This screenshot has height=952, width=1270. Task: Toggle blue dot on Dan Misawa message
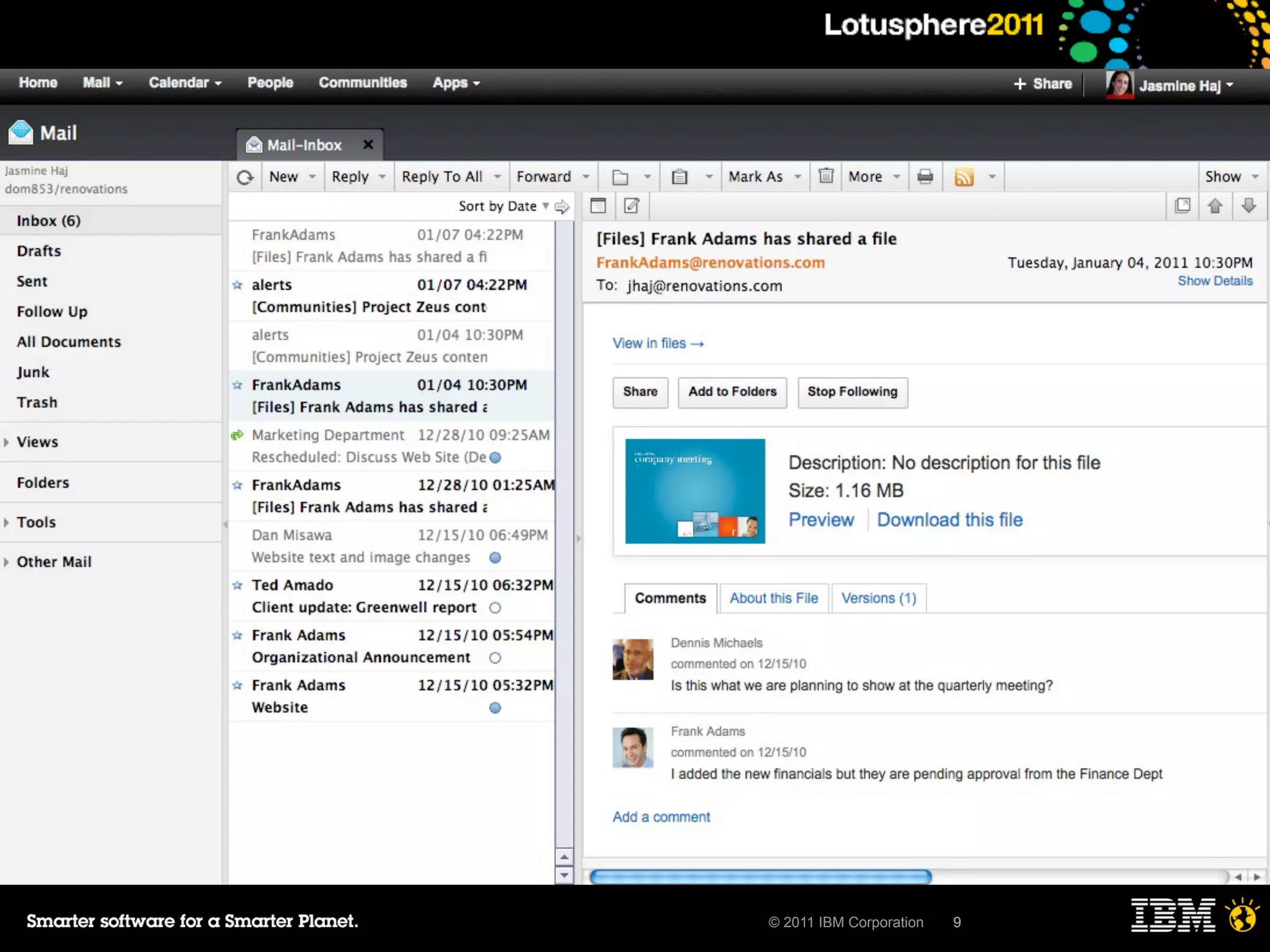pyautogui.click(x=495, y=558)
